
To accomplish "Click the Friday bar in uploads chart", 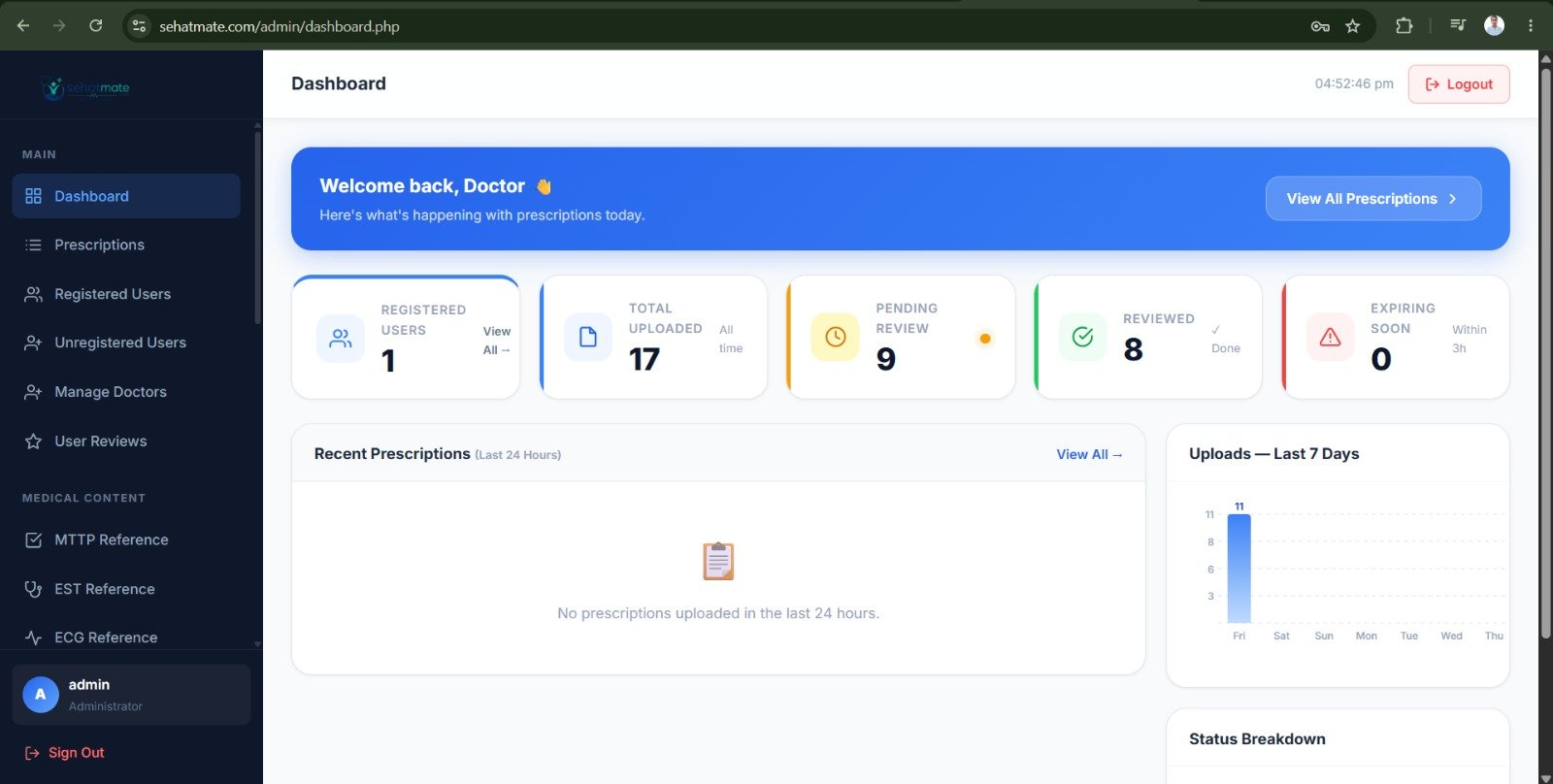I will [1239, 569].
